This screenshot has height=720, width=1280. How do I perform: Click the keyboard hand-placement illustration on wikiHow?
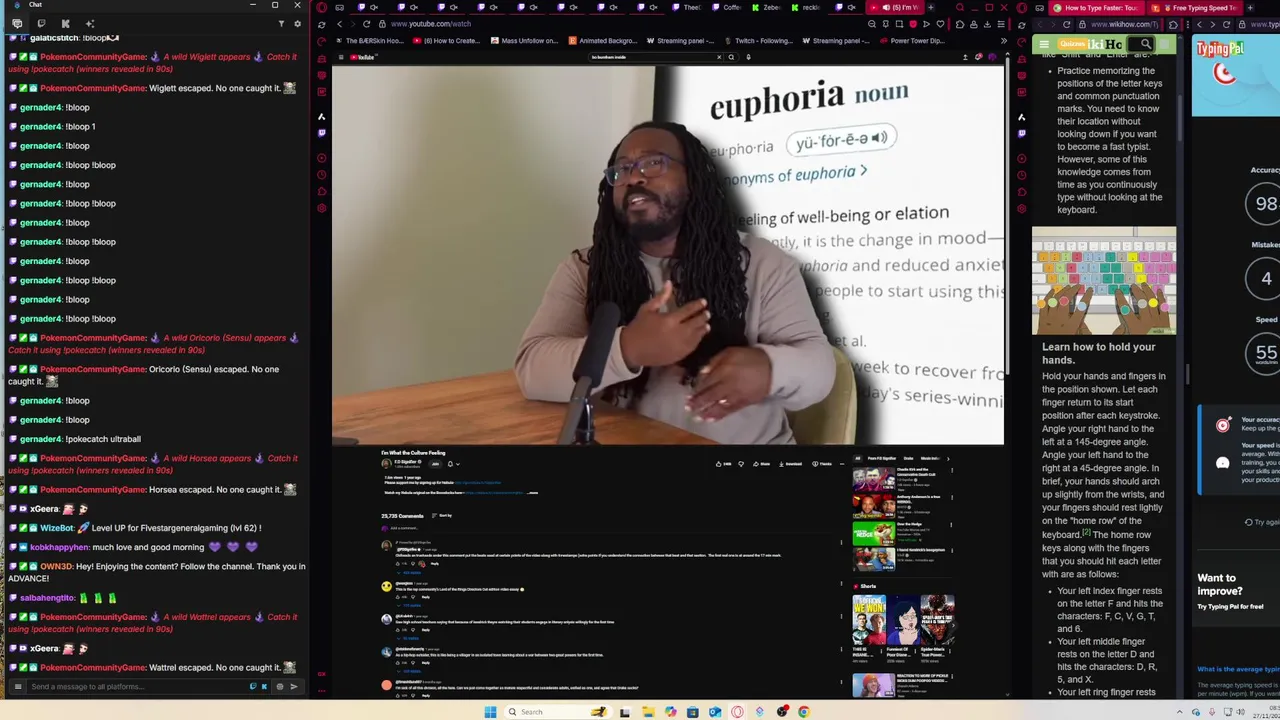(x=1104, y=281)
